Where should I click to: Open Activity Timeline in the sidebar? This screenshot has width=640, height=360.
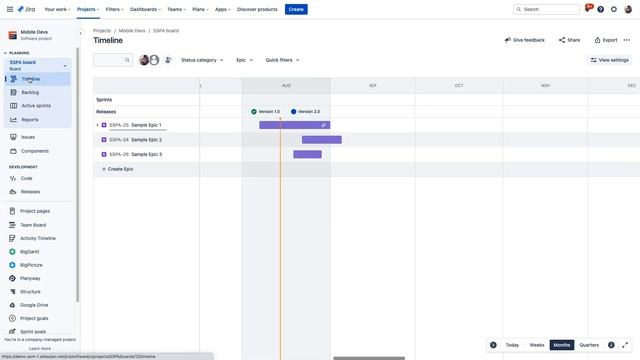pyautogui.click(x=38, y=238)
